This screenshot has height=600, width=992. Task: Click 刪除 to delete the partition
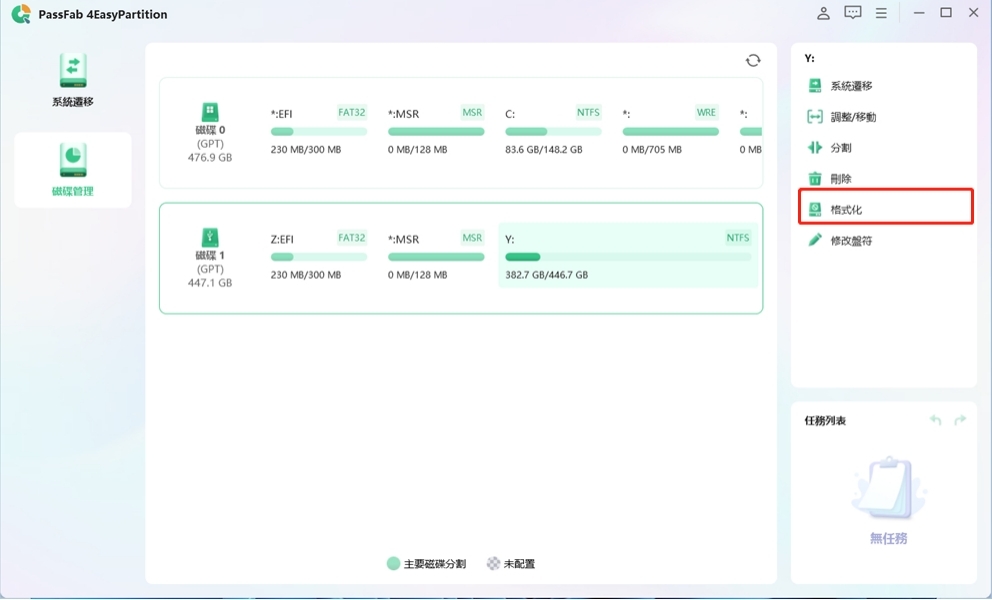(x=840, y=179)
